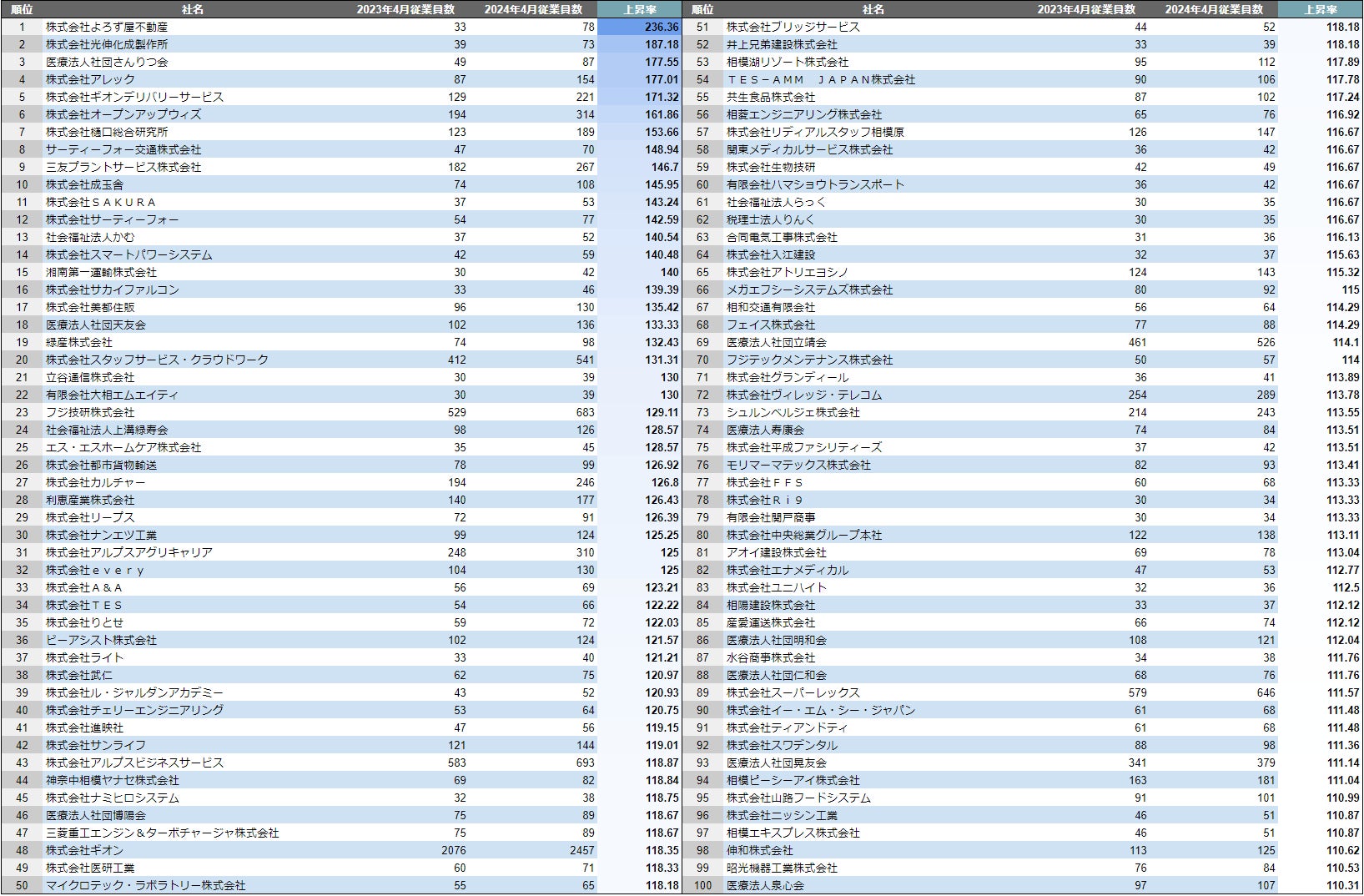The image size is (1364, 896).
Task: Select 関東メディカルサービス株式会社 name
Action: [x=810, y=149]
